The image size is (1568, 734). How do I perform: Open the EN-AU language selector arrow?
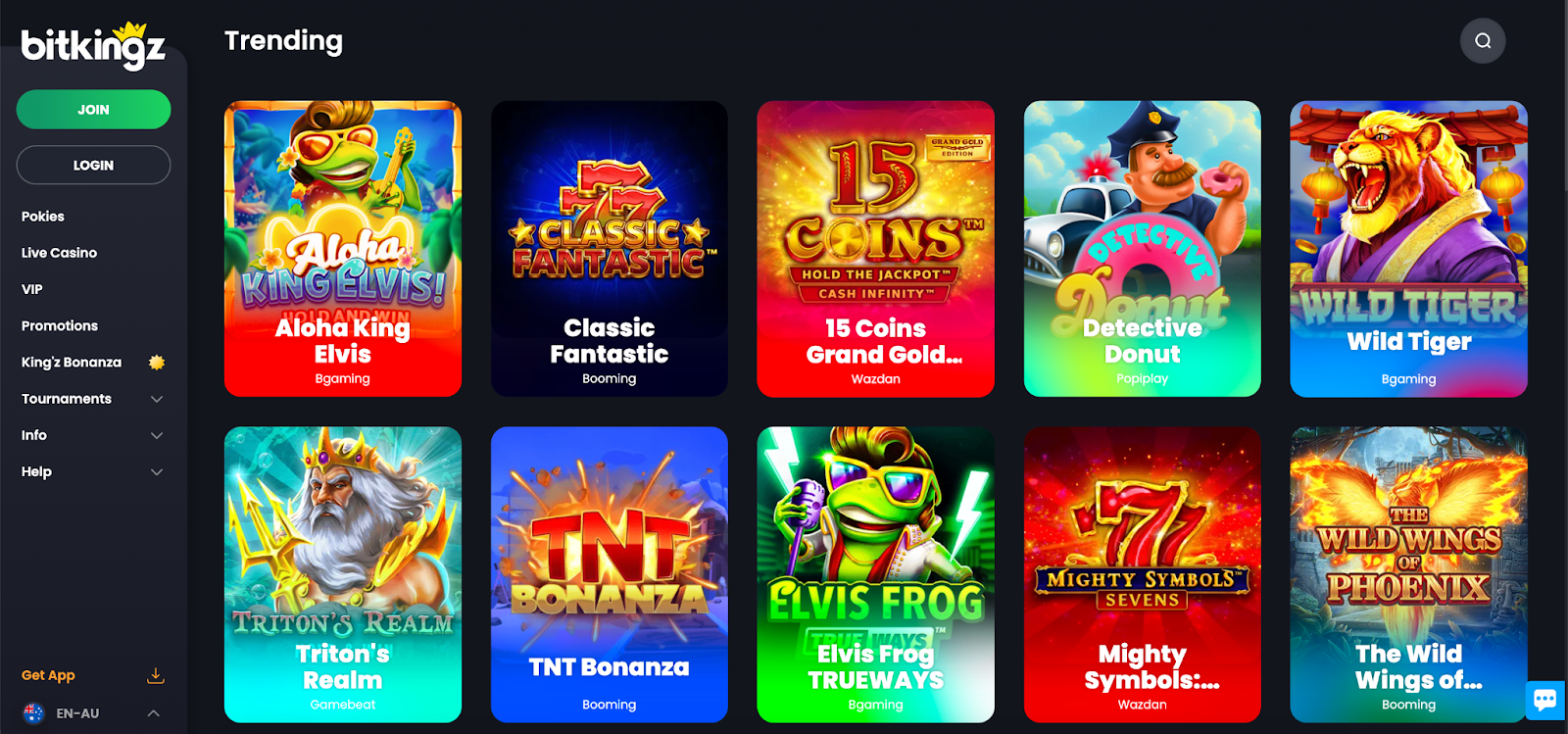coord(154,713)
